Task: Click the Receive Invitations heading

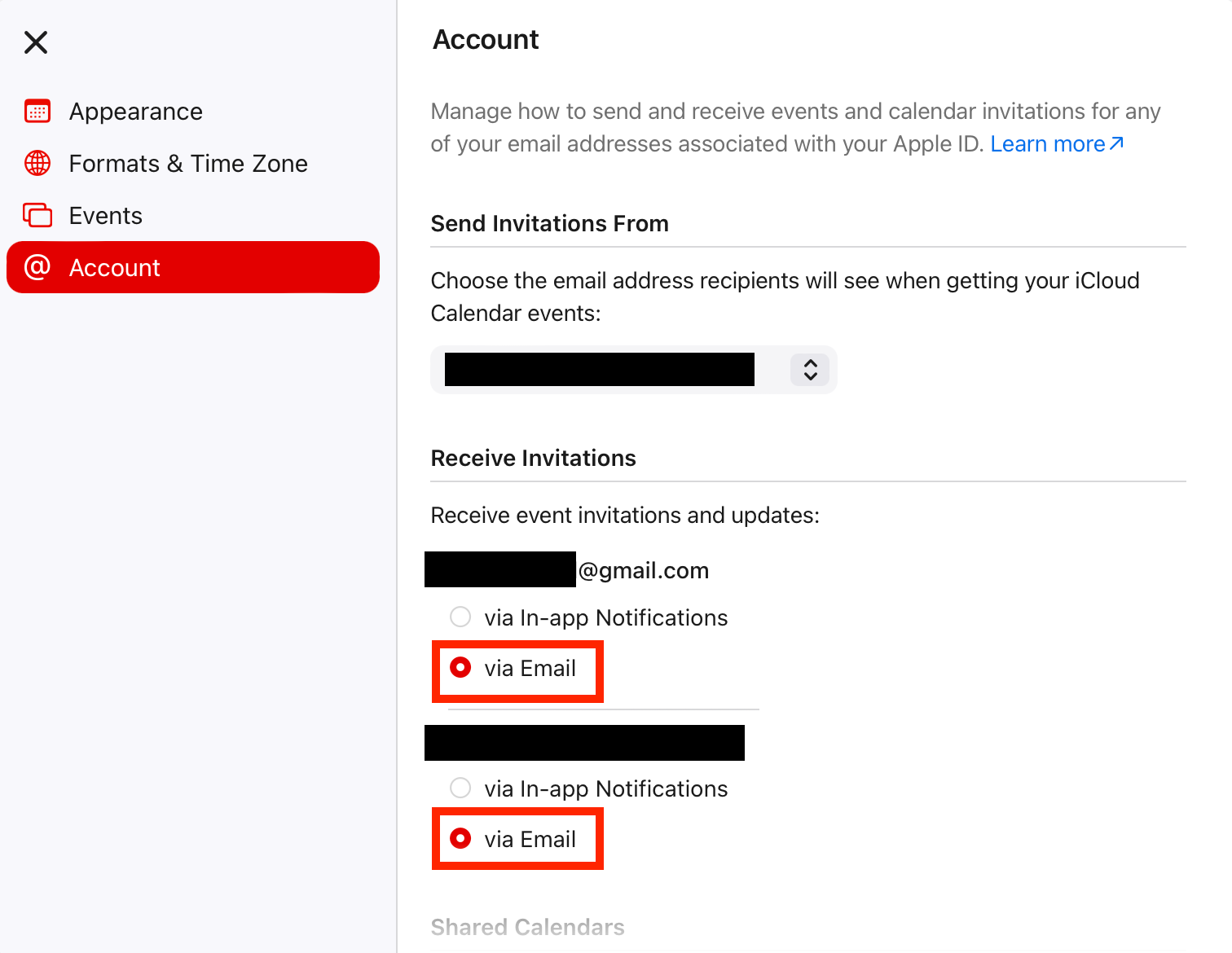Action: [534, 459]
